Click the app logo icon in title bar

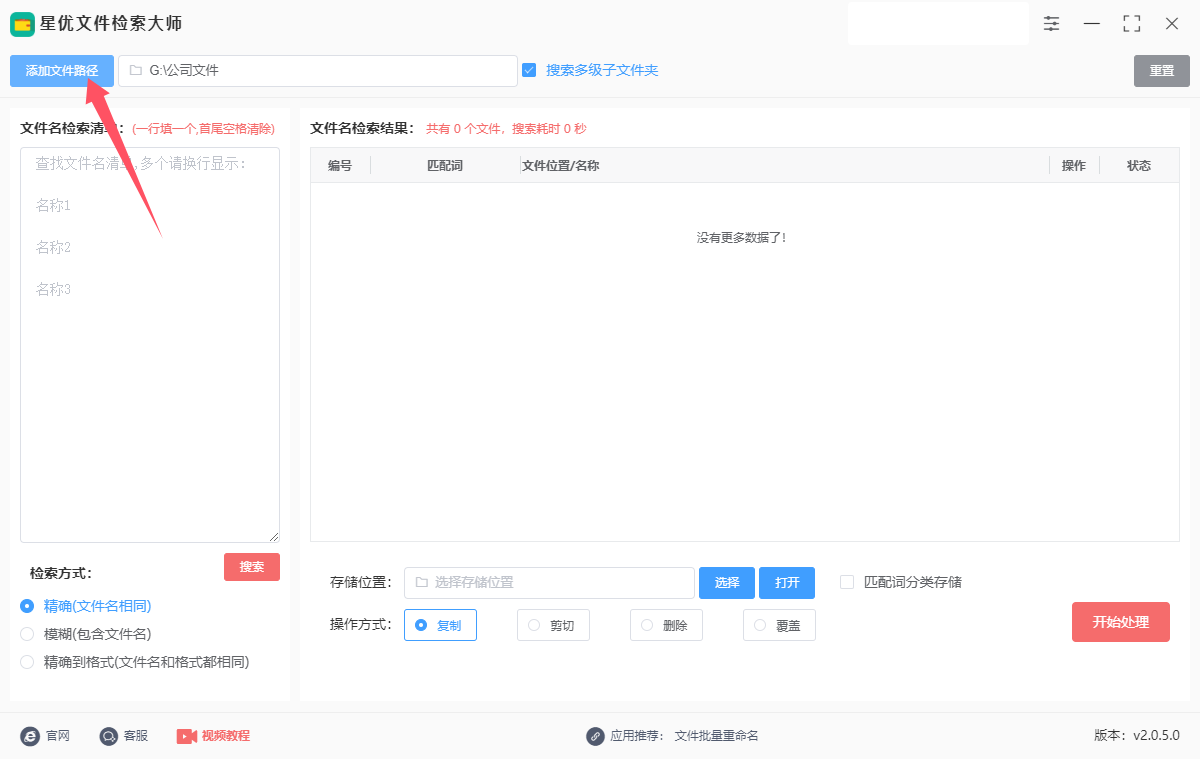22,23
